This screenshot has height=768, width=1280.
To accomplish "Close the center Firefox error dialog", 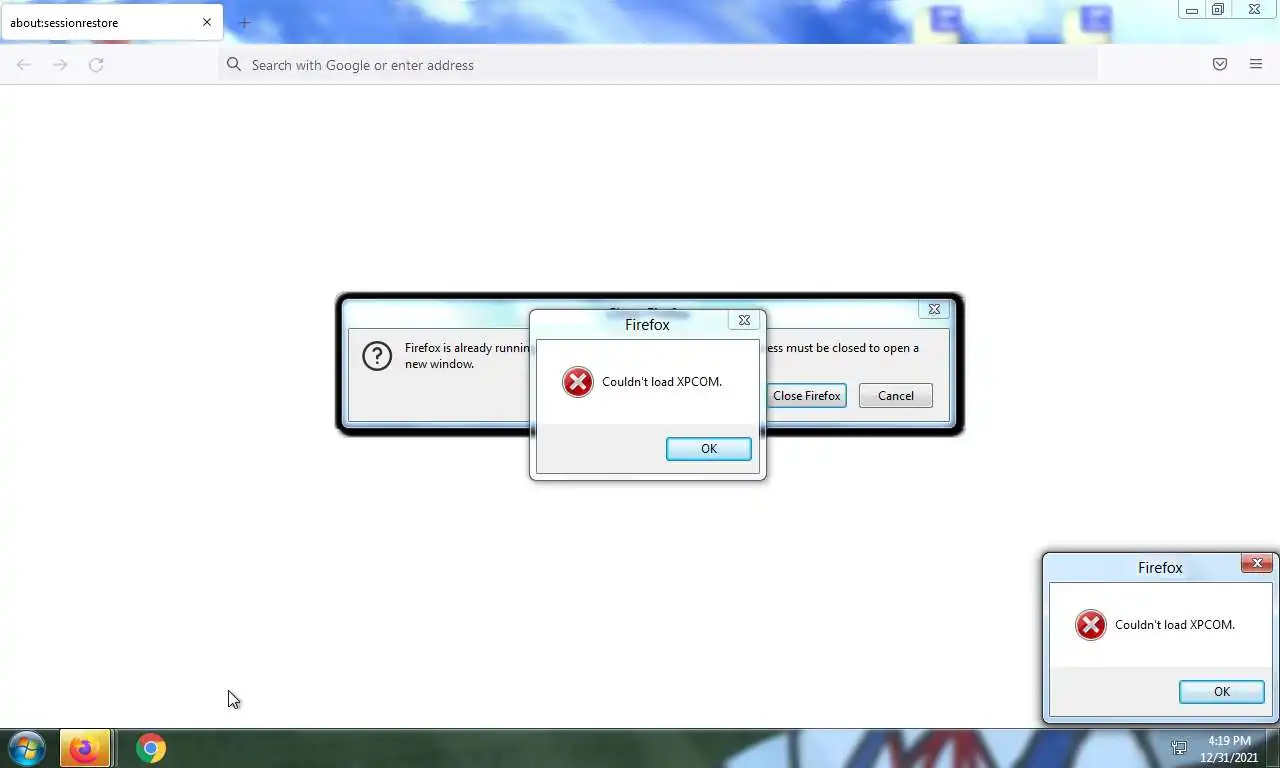I will 744,320.
